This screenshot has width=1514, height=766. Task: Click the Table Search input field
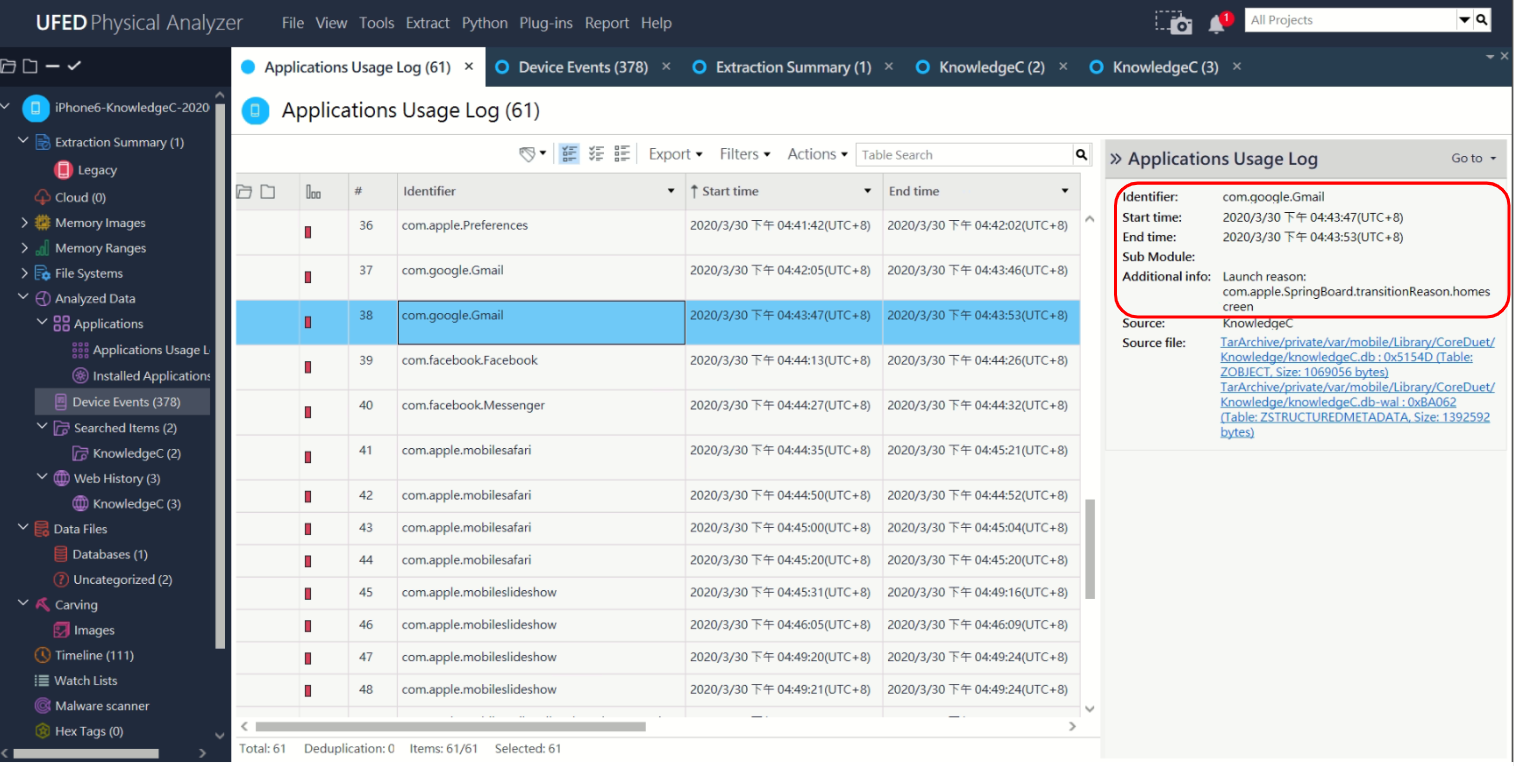[x=964, y=155]
